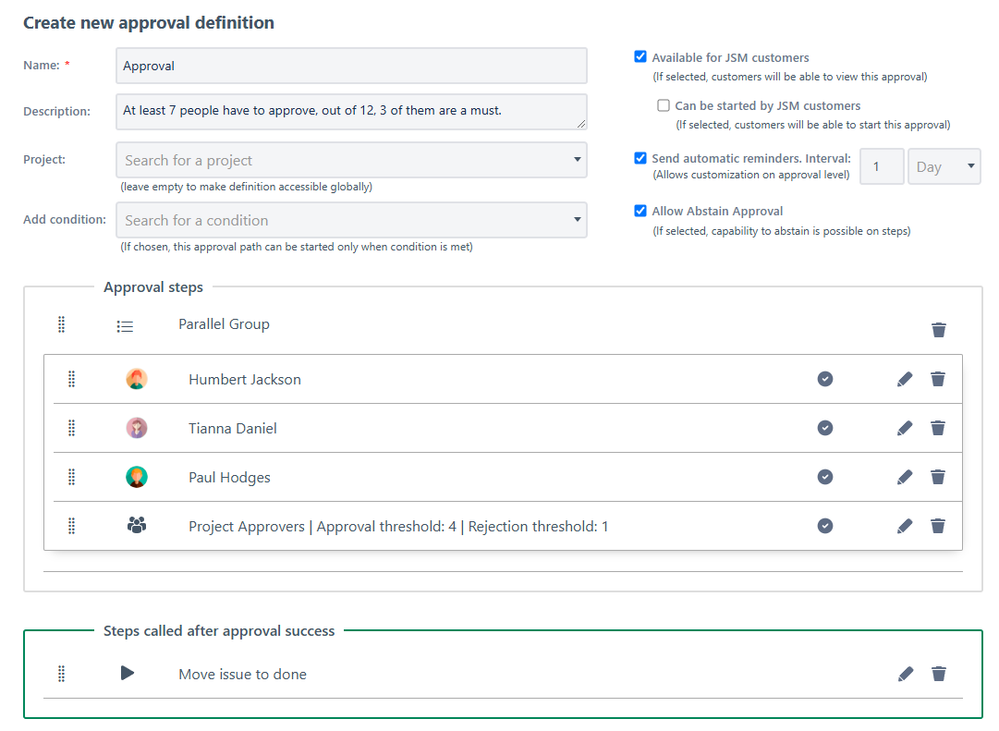
Task: Click the Approval steps heading
Action: click(153, 287)
